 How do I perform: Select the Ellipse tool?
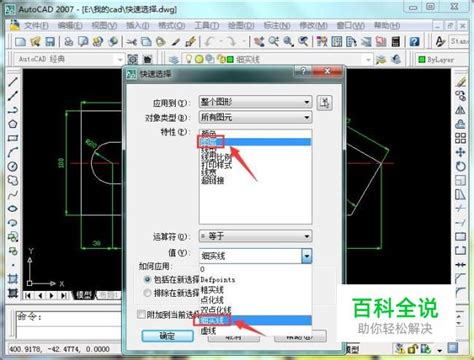point(13,209)
